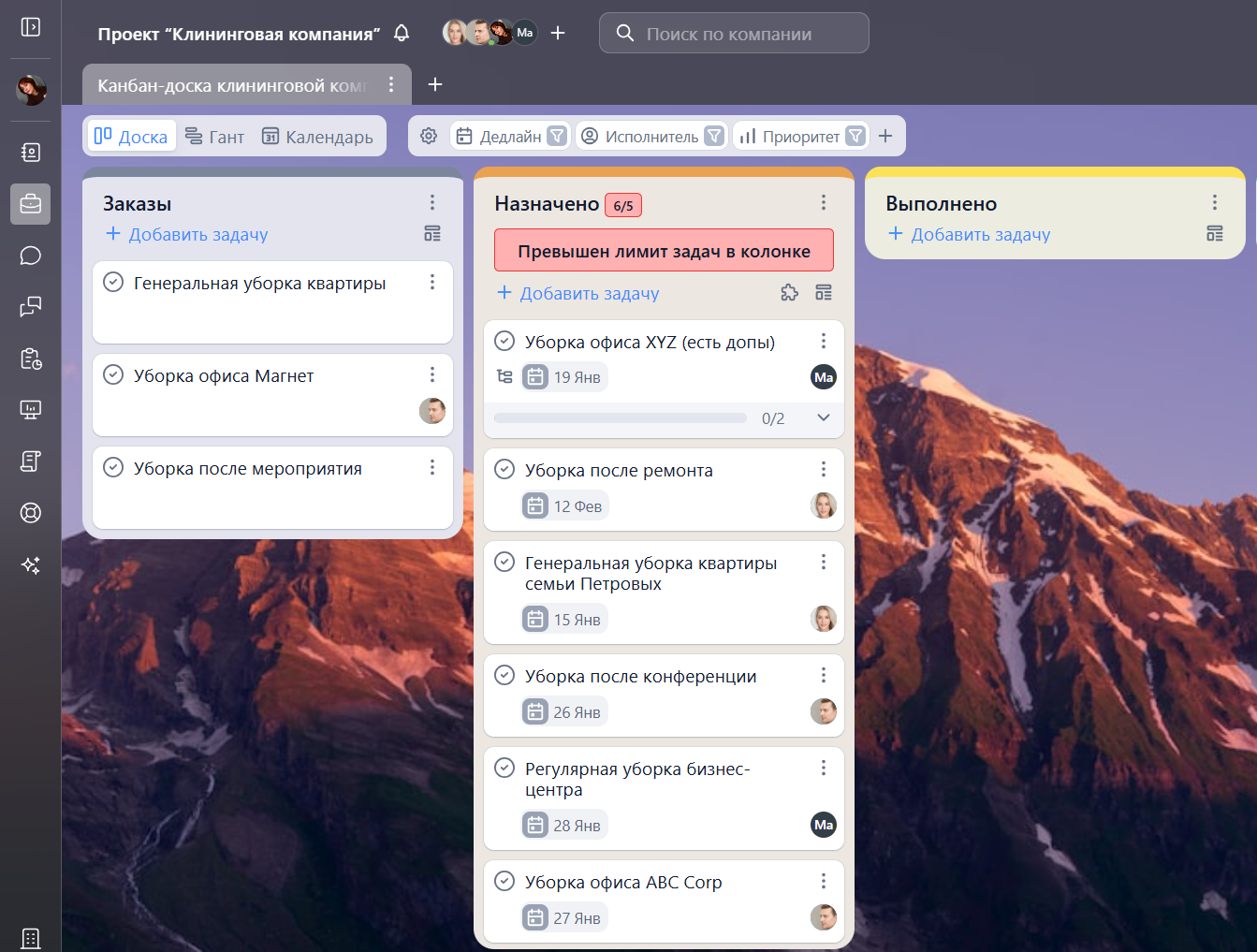Check off Уборка после ремонта task
Viewport: 1257px width, 952px height.
click(504, 470)
